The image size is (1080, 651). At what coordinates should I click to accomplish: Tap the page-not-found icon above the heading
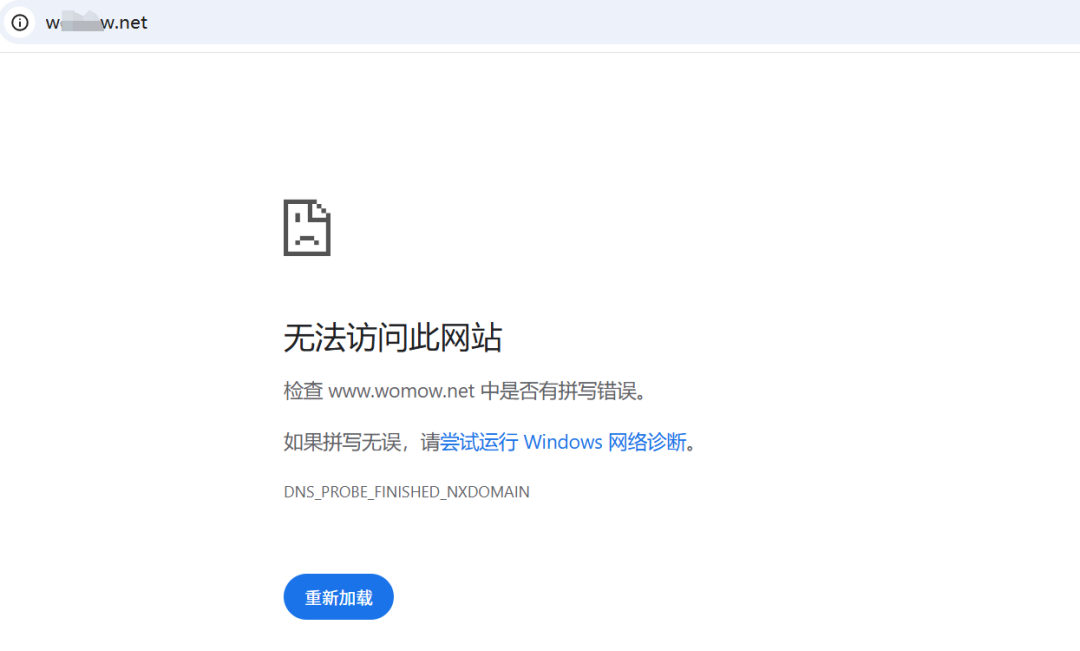click(x=307, y=228)
